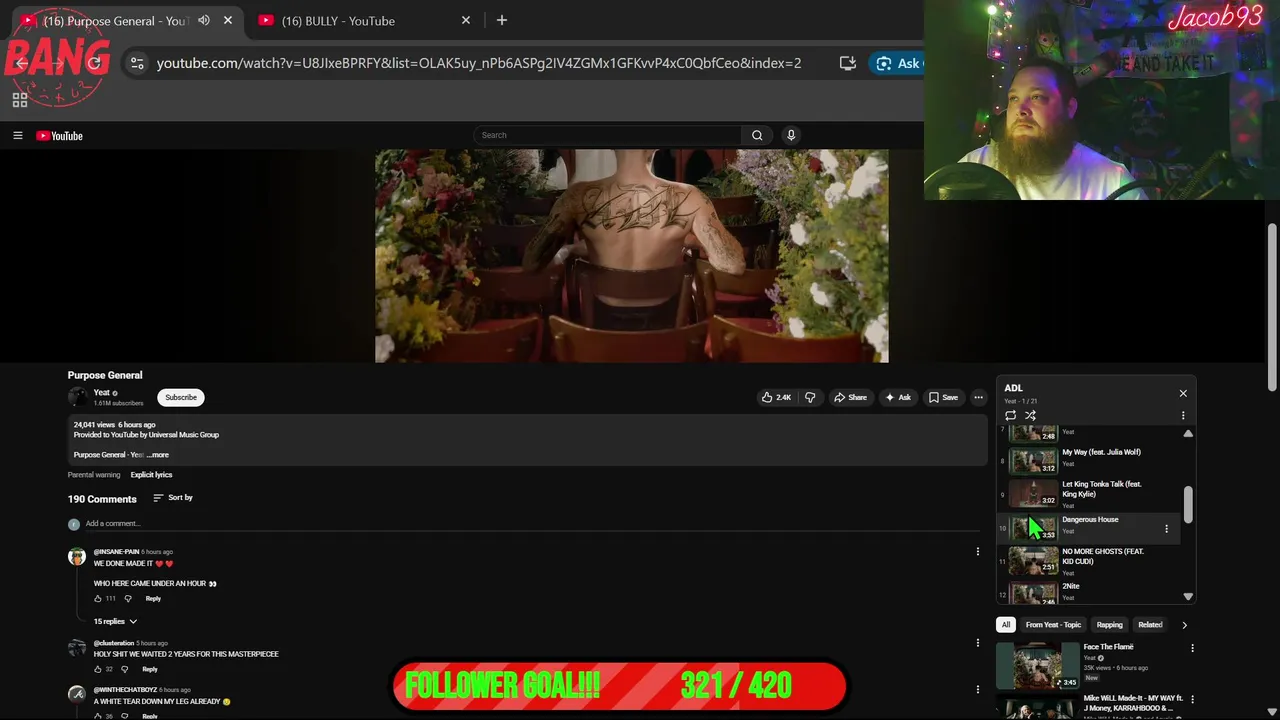Screen dimensions: 1280x720
Task: Select the All filter chip
Action: point(1006,625)
